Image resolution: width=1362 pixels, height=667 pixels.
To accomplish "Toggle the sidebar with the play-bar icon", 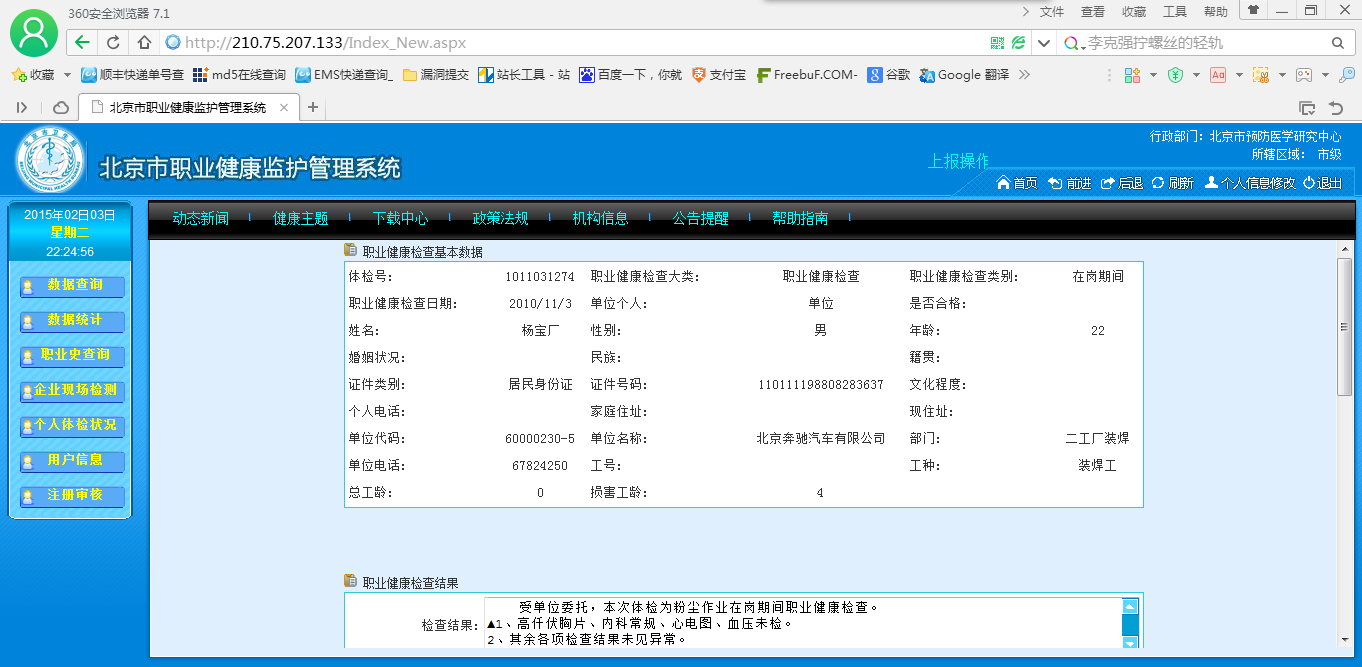I will pos(22,107).
